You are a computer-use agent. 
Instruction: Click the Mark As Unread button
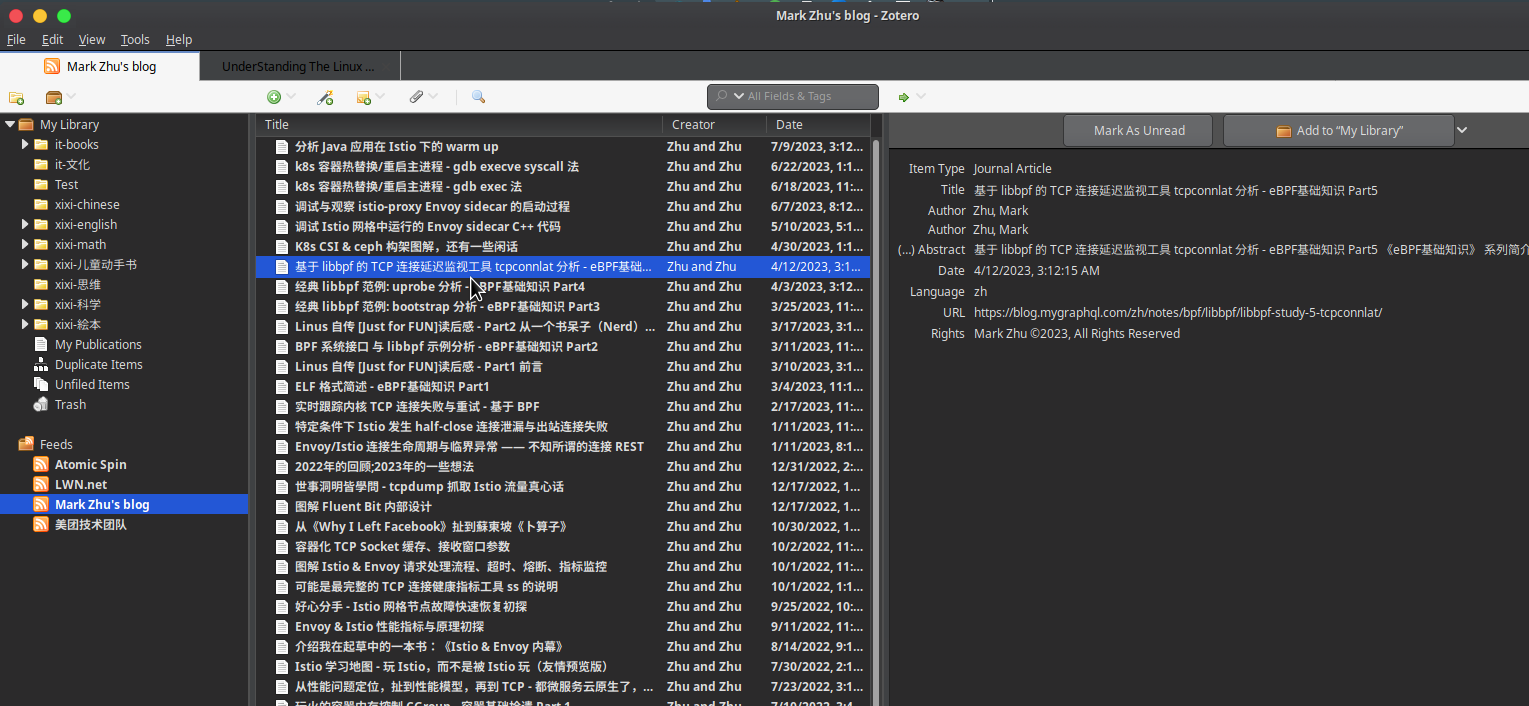[x=1138, y=130]
